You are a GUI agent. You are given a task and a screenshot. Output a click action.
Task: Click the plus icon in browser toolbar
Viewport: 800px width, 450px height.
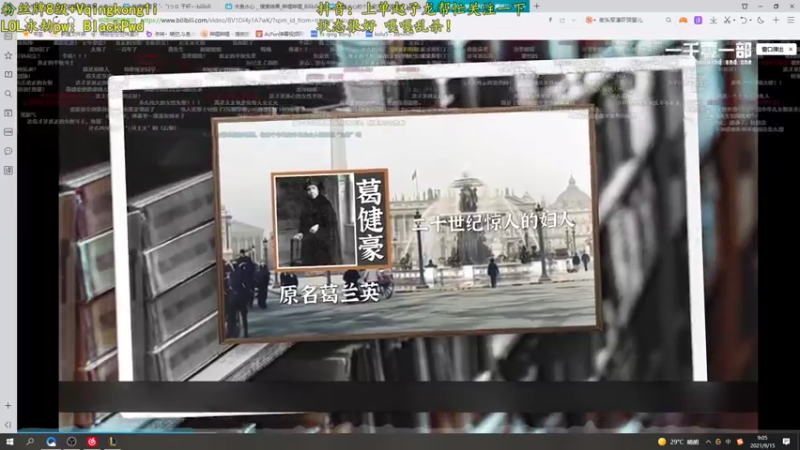pos(776,20)
